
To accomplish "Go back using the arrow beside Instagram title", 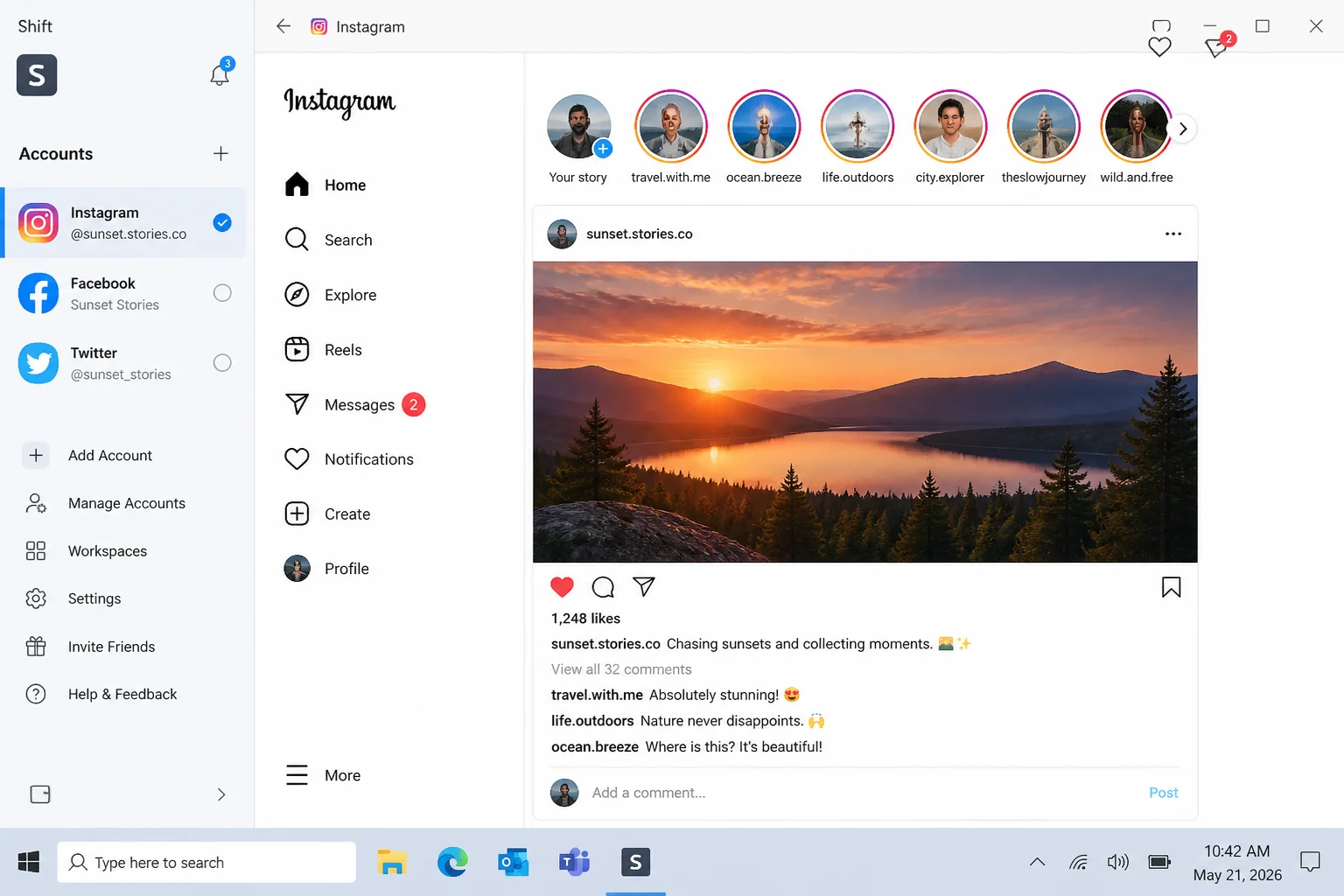I will (x=283, y=26).
